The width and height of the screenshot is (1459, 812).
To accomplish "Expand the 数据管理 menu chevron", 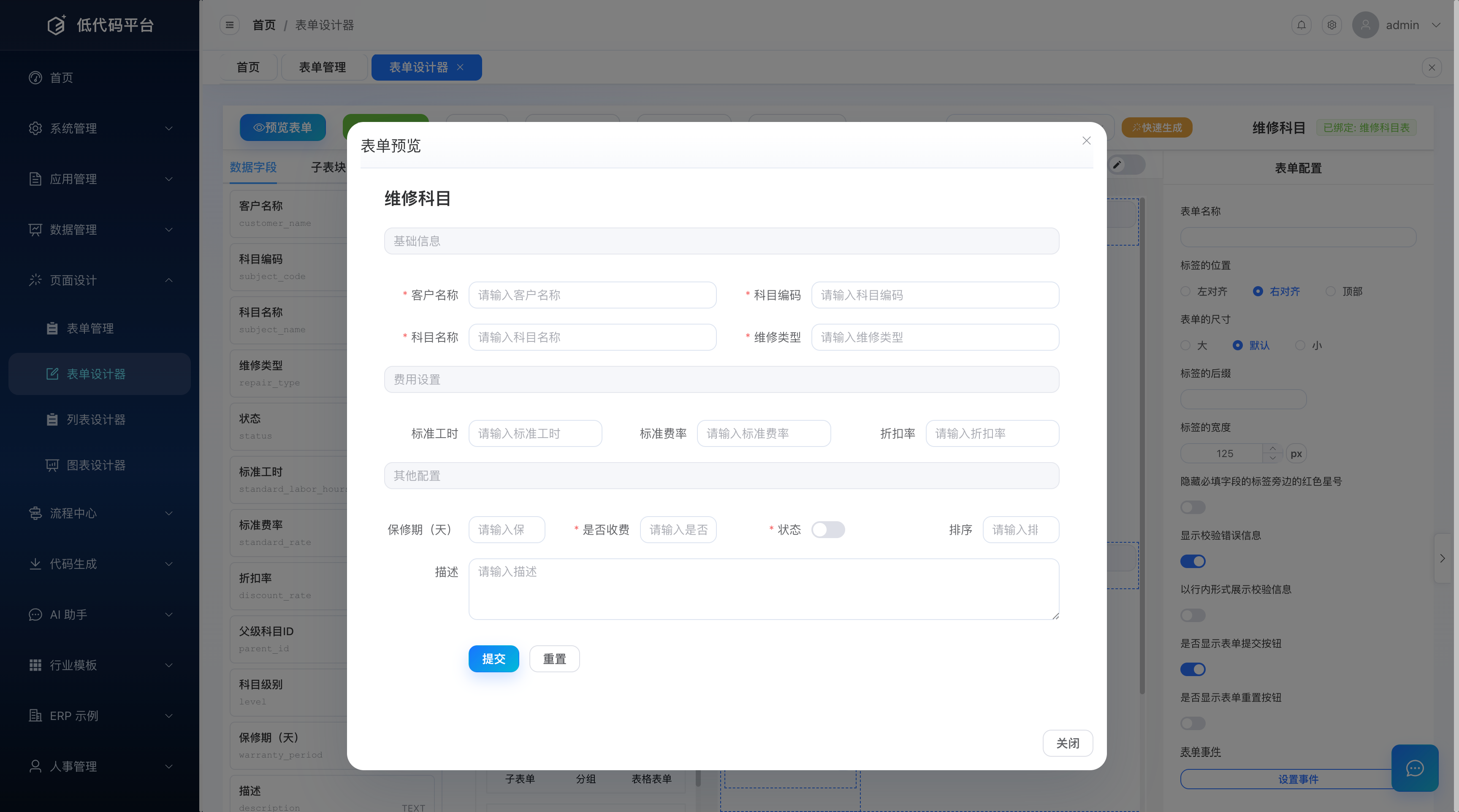I will [x=169, y=230].
